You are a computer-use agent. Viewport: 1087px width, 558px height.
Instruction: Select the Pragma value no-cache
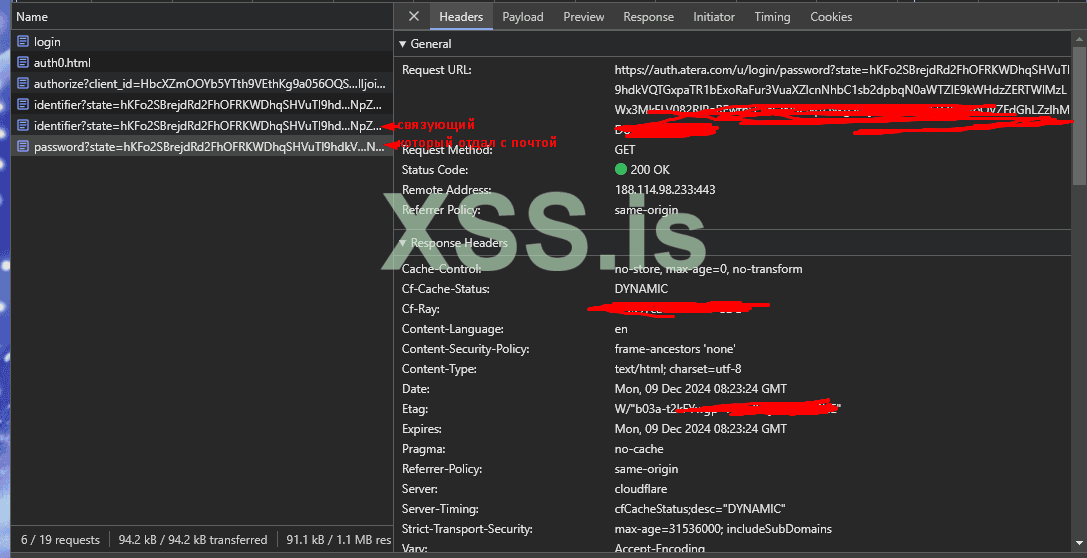(638, 448)
